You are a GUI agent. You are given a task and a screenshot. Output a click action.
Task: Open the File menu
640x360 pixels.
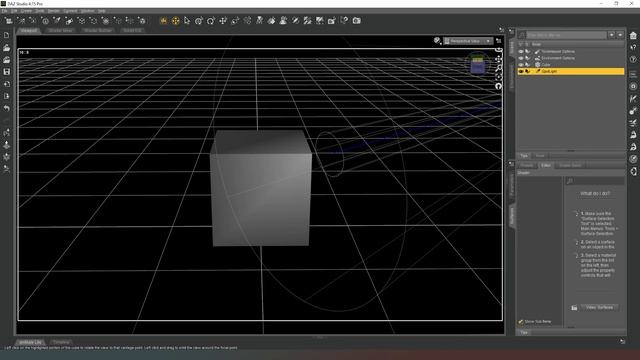(4, 11)
